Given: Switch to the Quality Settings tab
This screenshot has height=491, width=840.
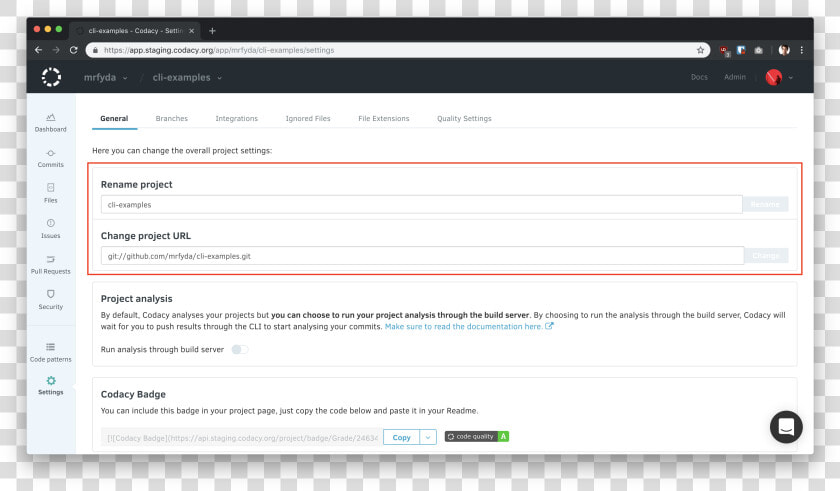Looking at the screenshot, I should click(x=464, y=118).
